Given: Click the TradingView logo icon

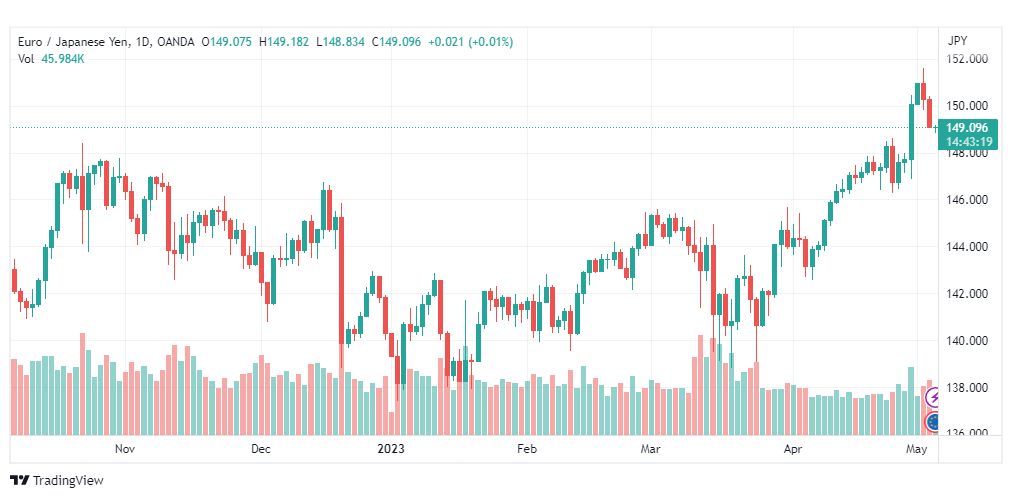Looking at the screenshot, I should point(19,481).
